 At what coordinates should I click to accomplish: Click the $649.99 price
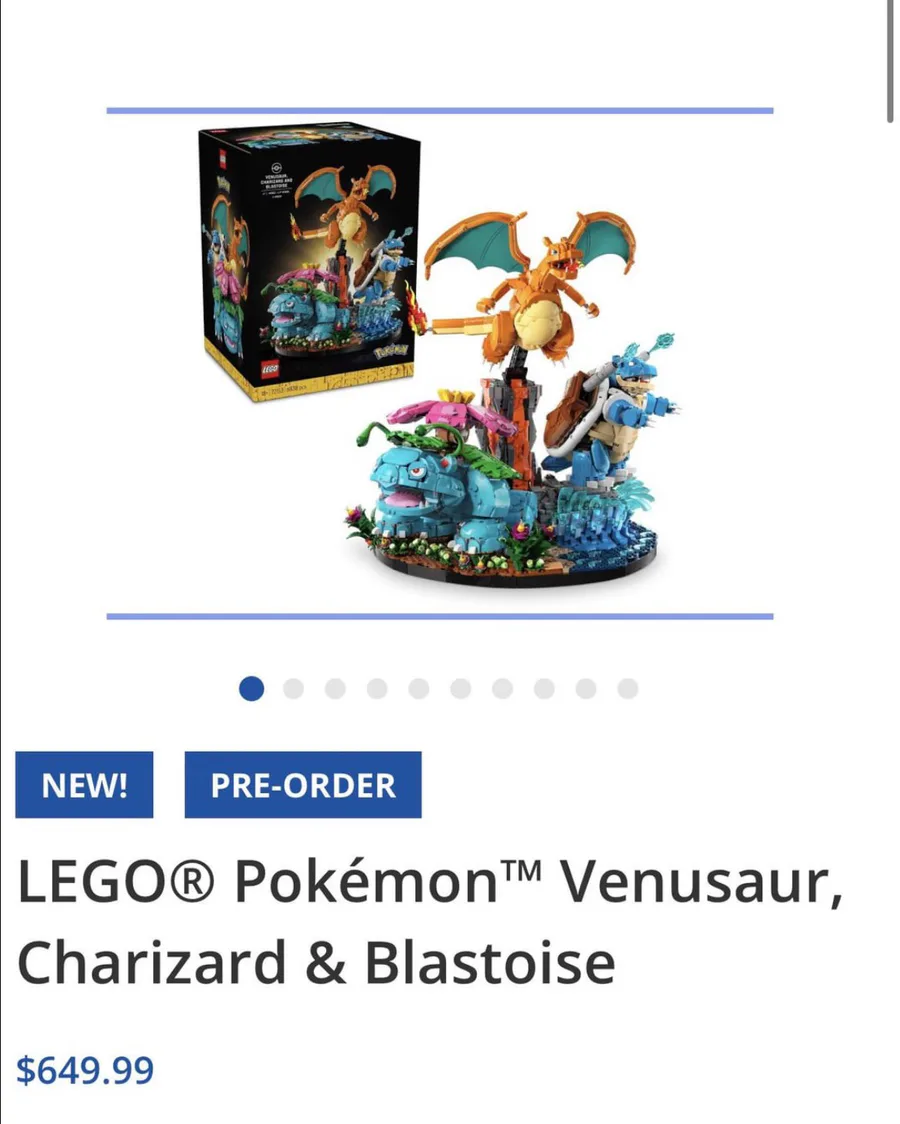pyautogui.click(x=85, y=1070)
